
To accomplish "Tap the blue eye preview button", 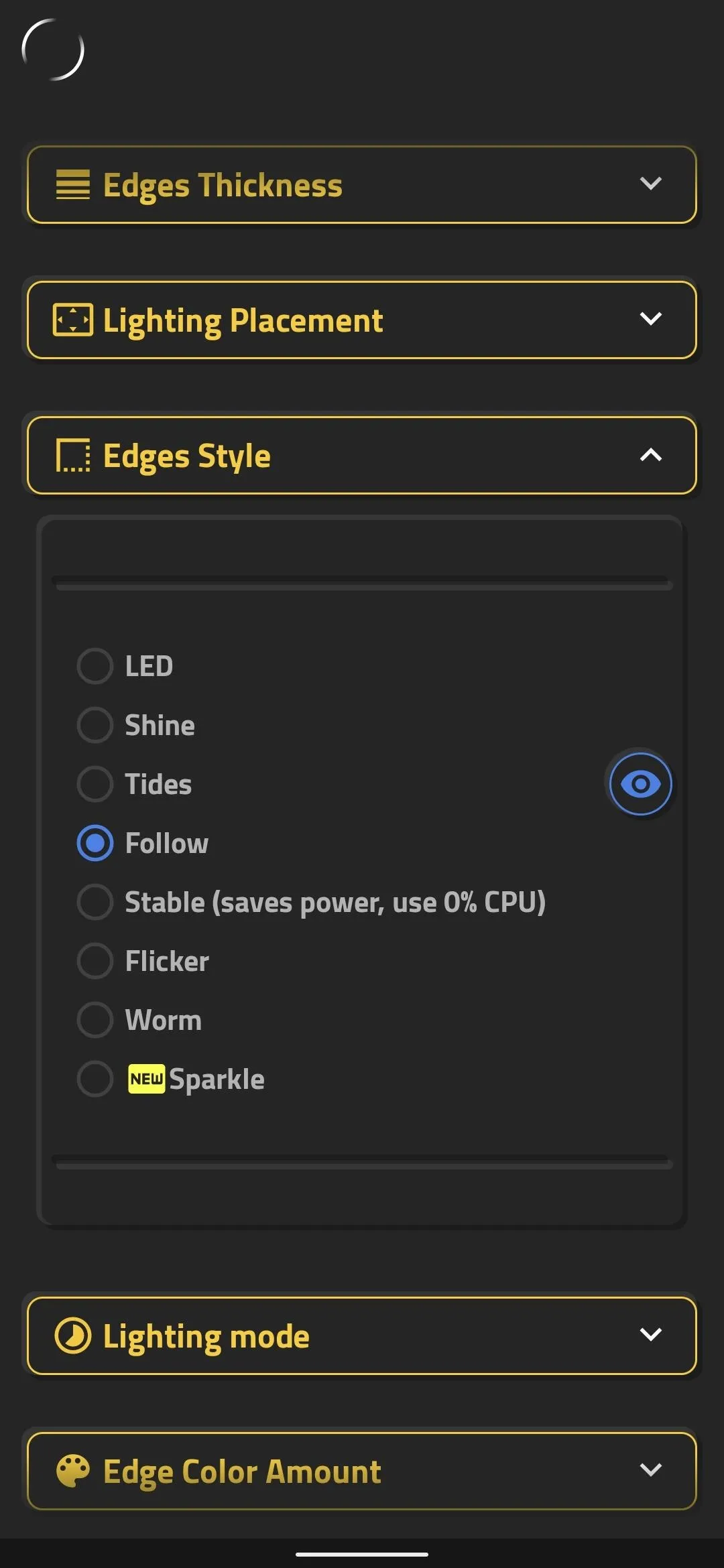I will (640, 783).
